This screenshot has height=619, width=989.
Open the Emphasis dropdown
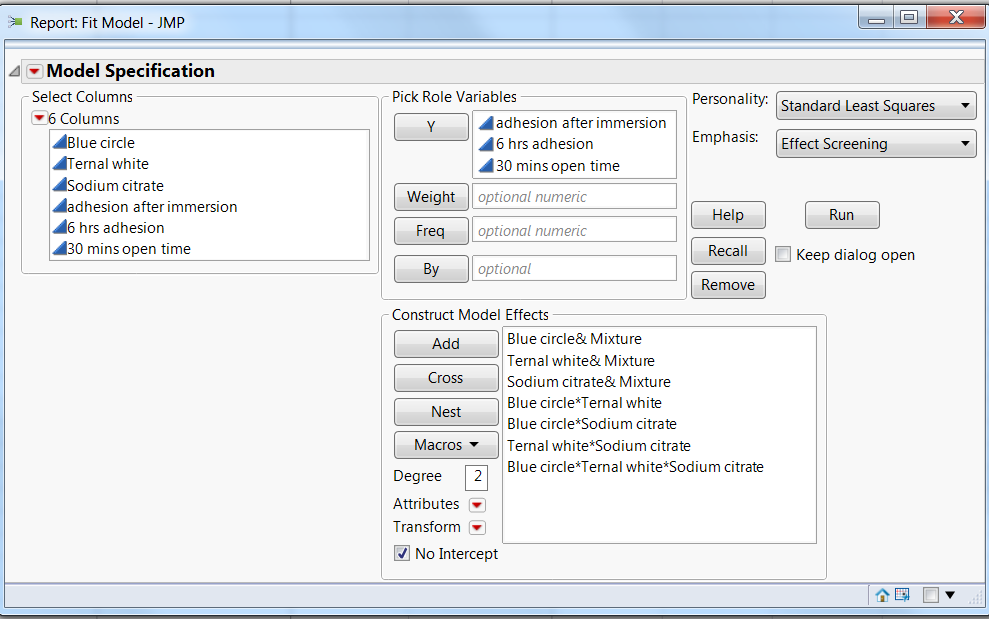(x=876, y=144)
